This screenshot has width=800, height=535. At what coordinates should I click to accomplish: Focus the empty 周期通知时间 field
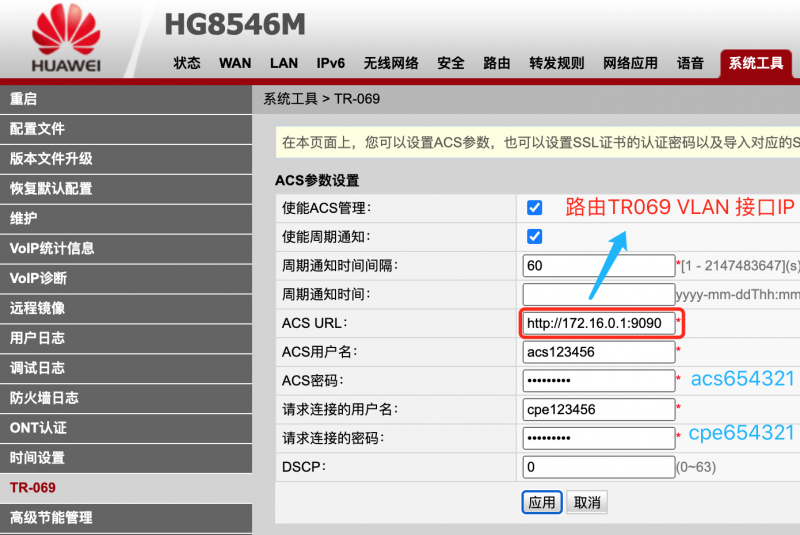click(598, 294)
